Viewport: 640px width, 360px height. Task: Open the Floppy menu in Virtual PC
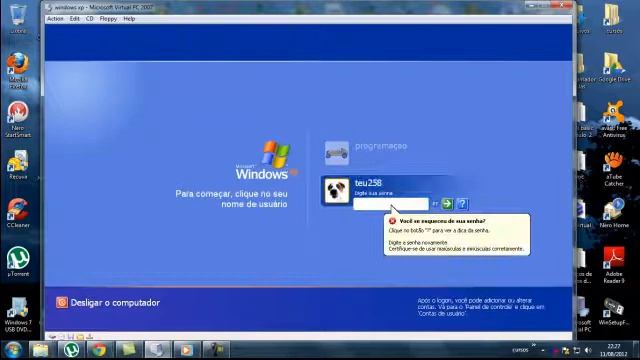(108, 19)
